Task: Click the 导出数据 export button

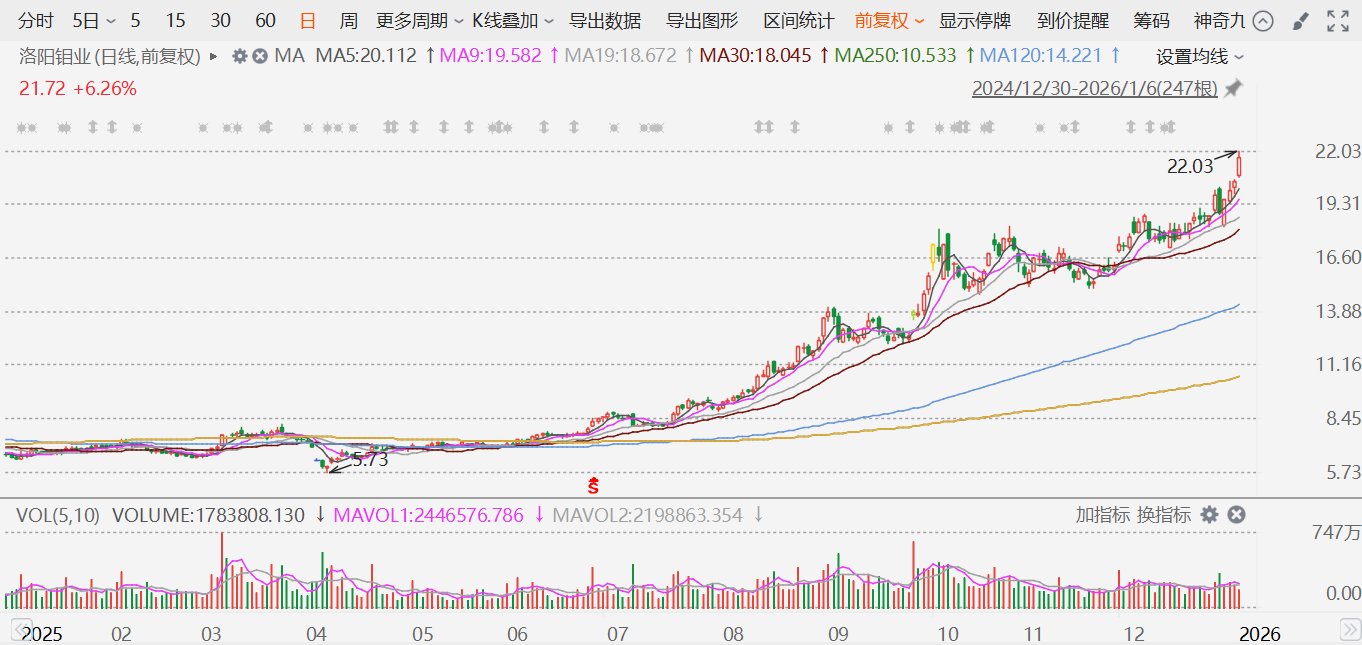Action: tap(605, 21)
